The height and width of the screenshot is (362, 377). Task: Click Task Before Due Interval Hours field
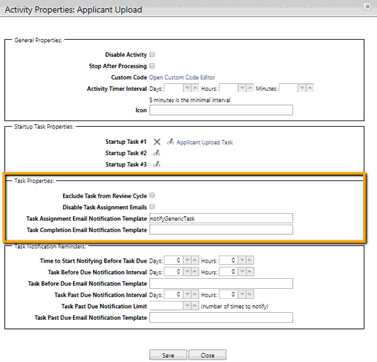click(229, 272)
